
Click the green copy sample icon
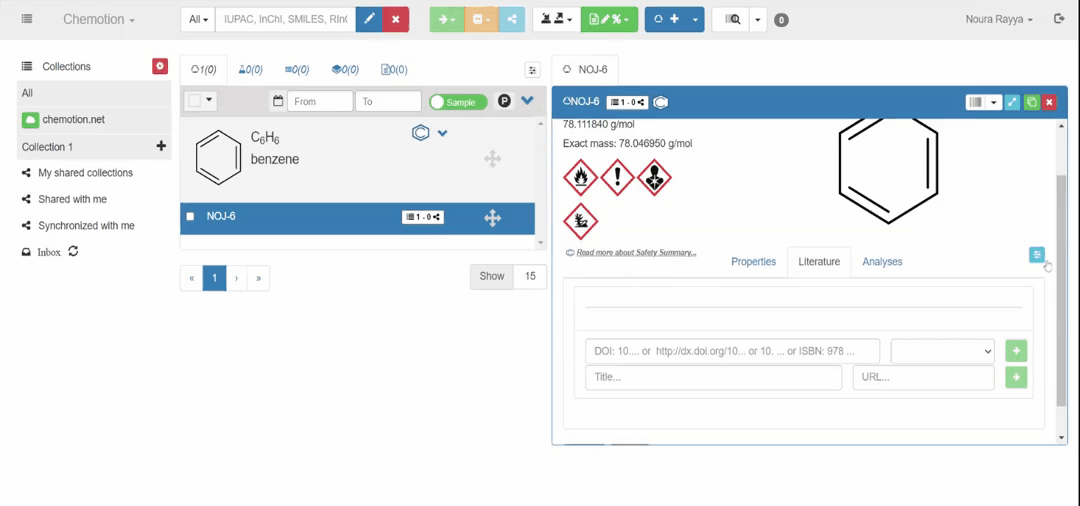[x=1031, y=102]
